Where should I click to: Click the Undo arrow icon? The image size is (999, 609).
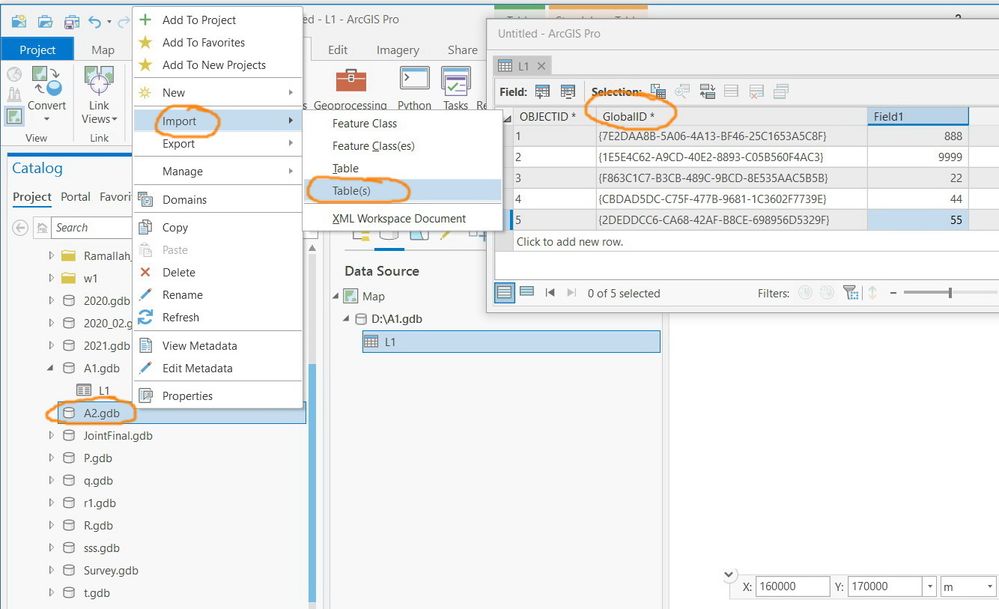(95, 22)
